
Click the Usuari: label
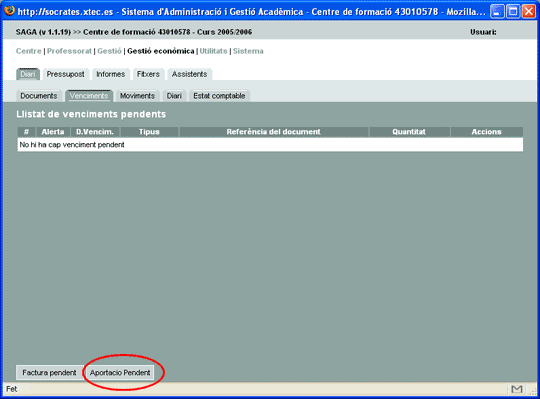483,32
